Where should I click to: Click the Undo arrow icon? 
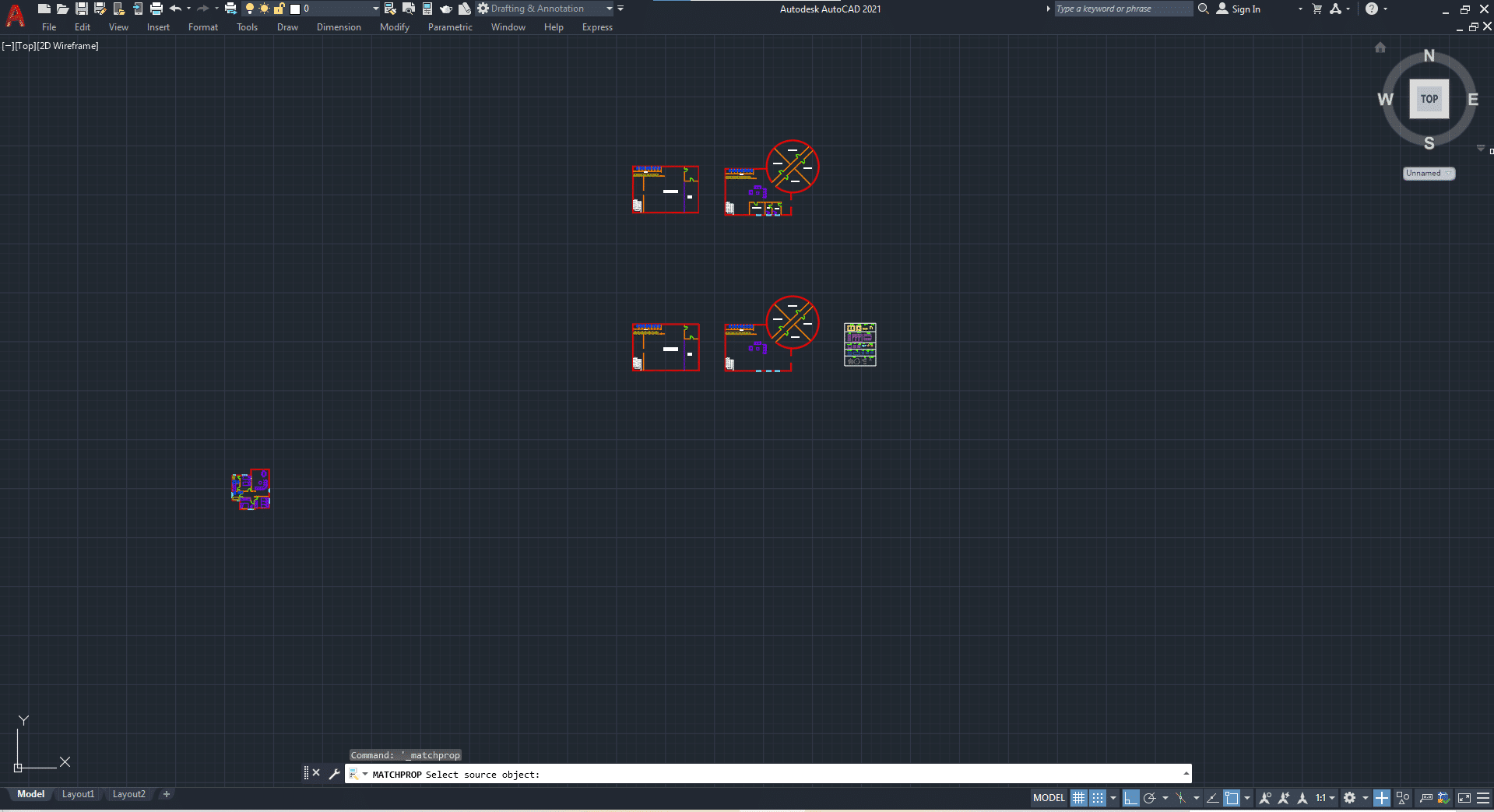tap(175, 9)
